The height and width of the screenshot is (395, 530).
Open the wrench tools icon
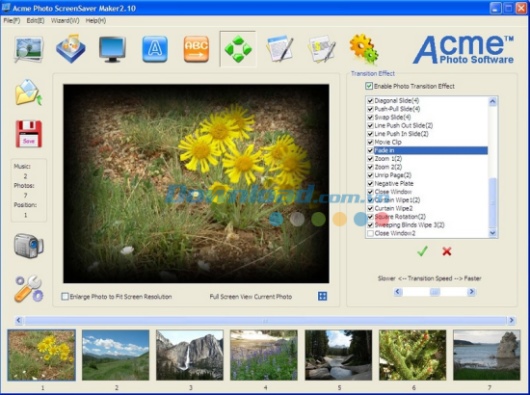click(x=28, y=289)
